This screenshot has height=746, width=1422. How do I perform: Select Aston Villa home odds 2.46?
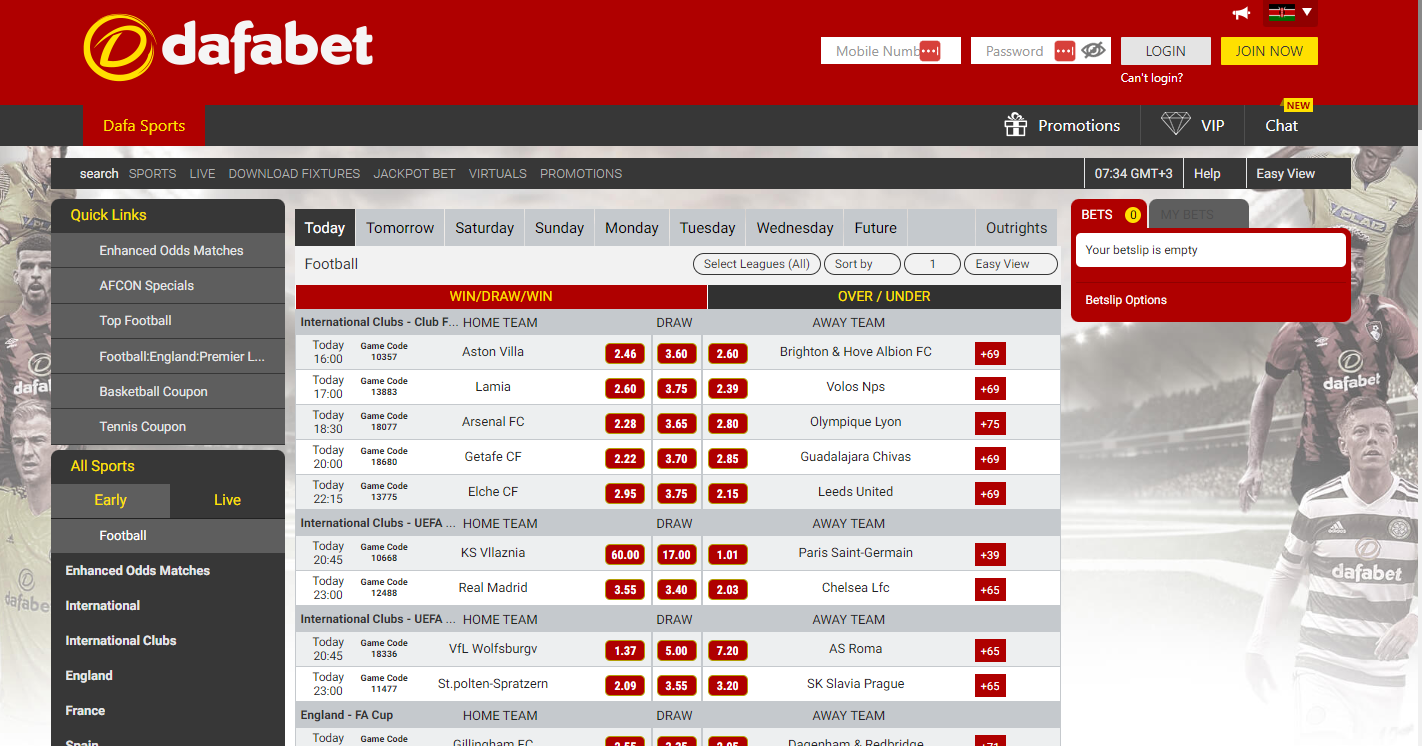tap(625, 354)
